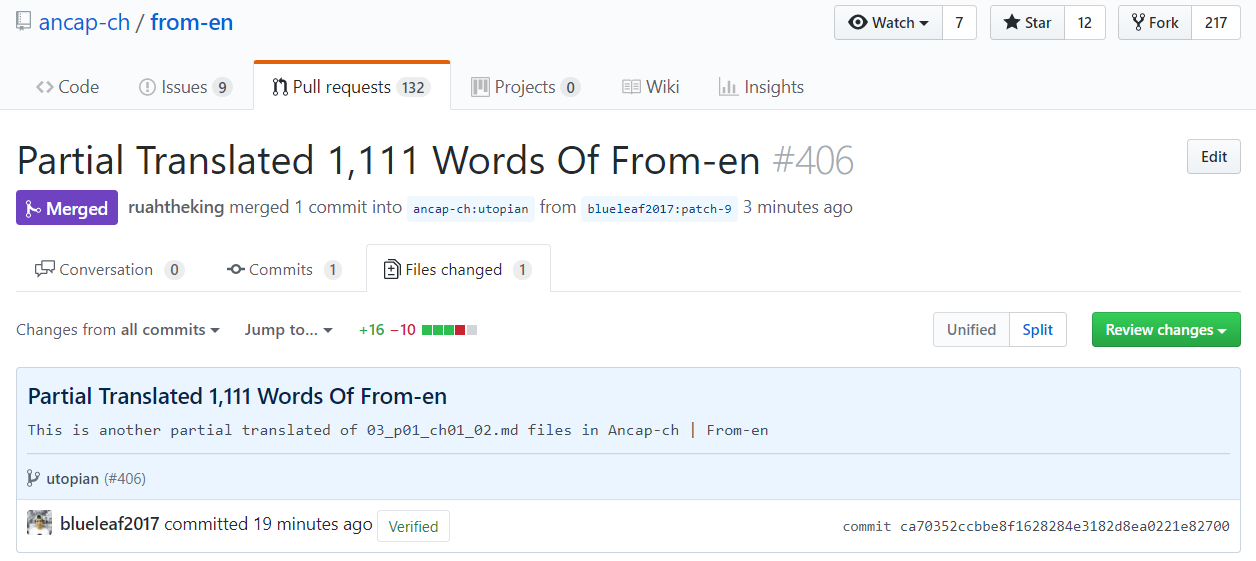Select the Files changed tab
This screenshot has height=561, width=1256.
click(x=458, y=269)
